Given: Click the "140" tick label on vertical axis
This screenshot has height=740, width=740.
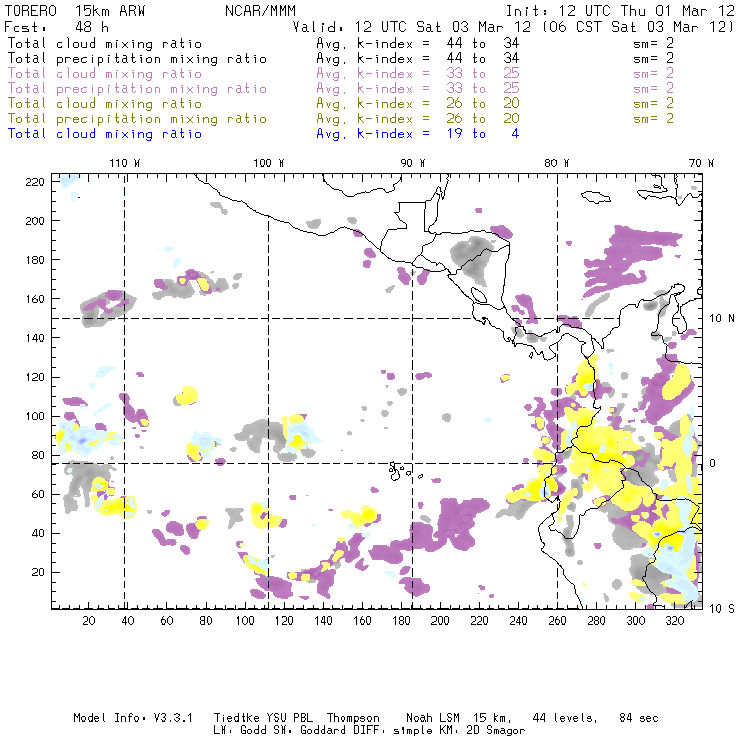Looking at the screenshot, I should pos(35,338).
